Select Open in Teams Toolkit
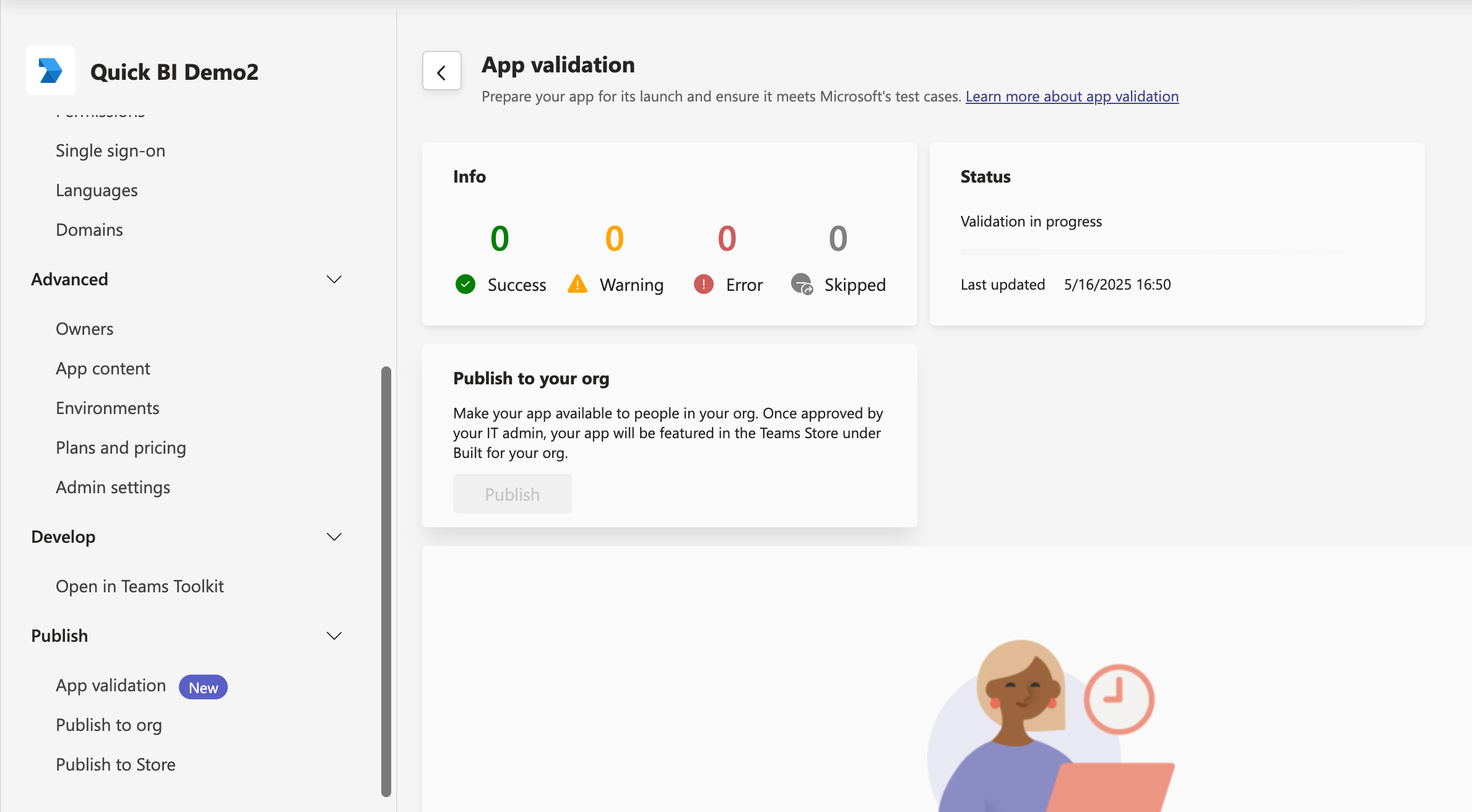1472x812 pixels. (x=140, y=587)
